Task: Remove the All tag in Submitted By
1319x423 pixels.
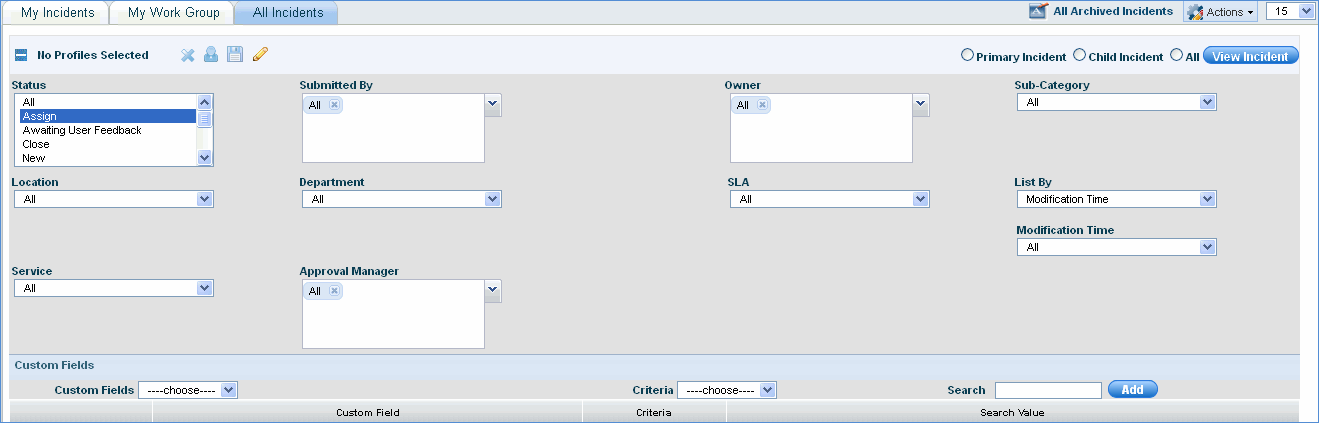Action: (334, 105)
